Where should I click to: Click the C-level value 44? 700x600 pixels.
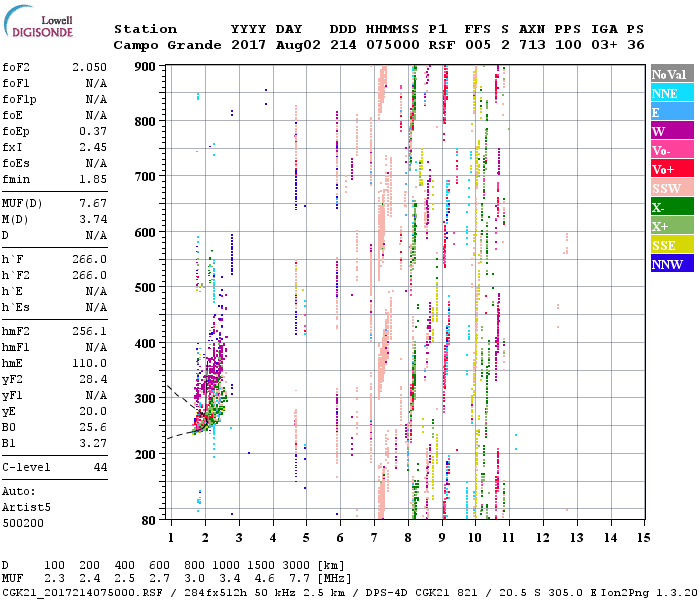tap(100, 467)
